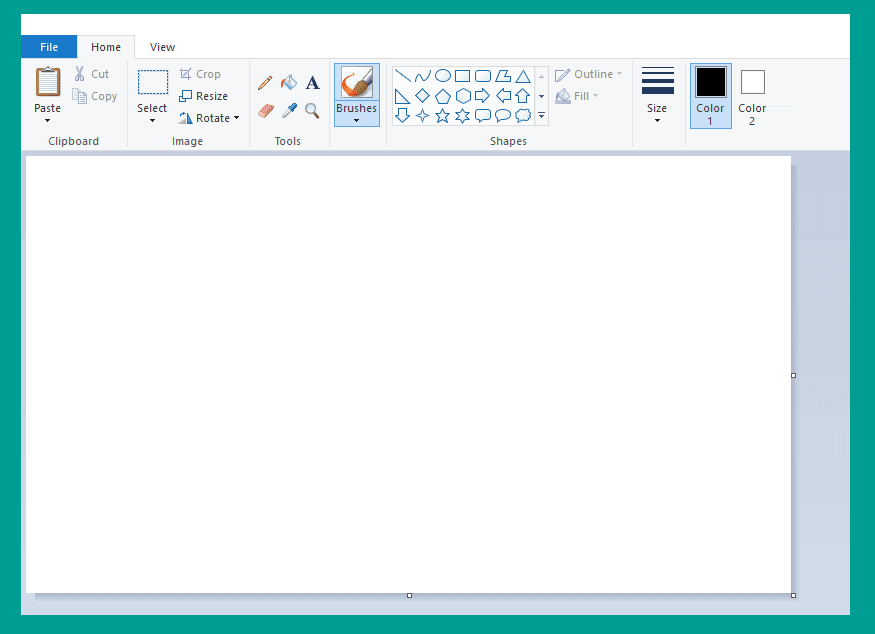
Task: Choose the Diamond shape
Action: tap(422, 96)
